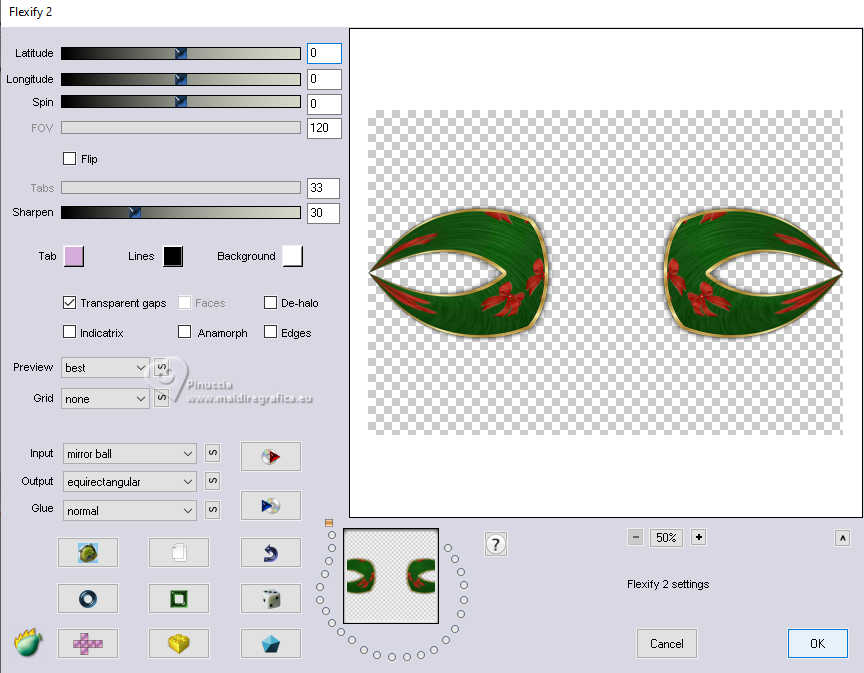Enable the Indicatrix checkbox
Screen dimensions: 864x673
click(69, 332)
